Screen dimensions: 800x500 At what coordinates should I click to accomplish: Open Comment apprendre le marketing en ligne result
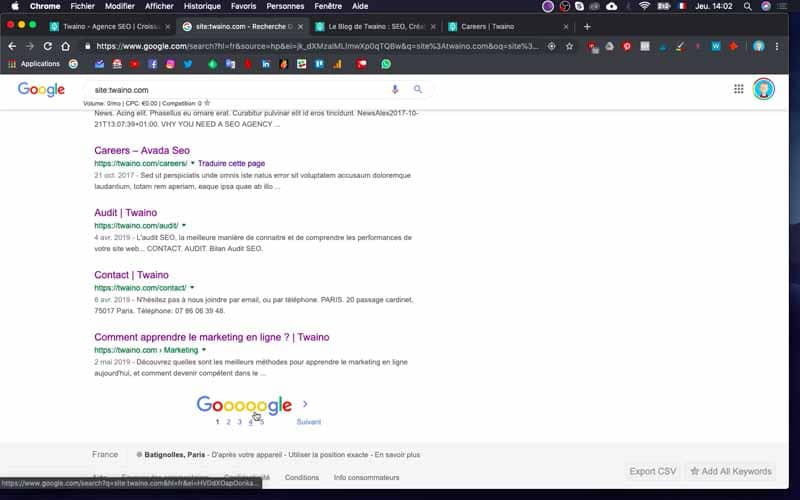pos(212,337)
